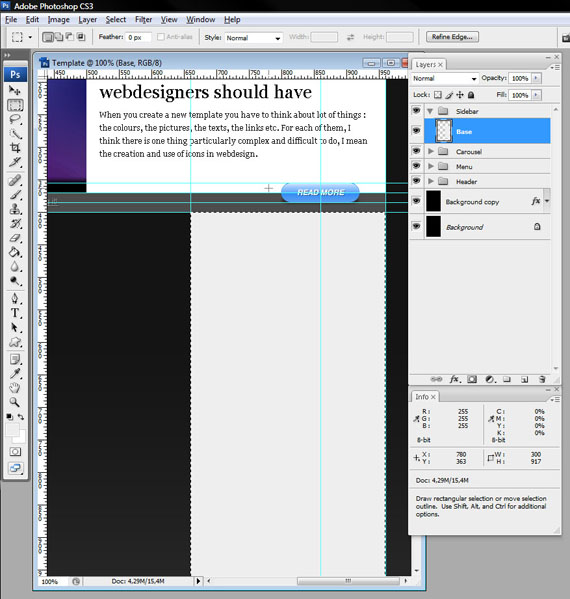Delete layer with trash icon
This screenshot has width=570, height=599.
pyautogui.click(x=542, y=379)
